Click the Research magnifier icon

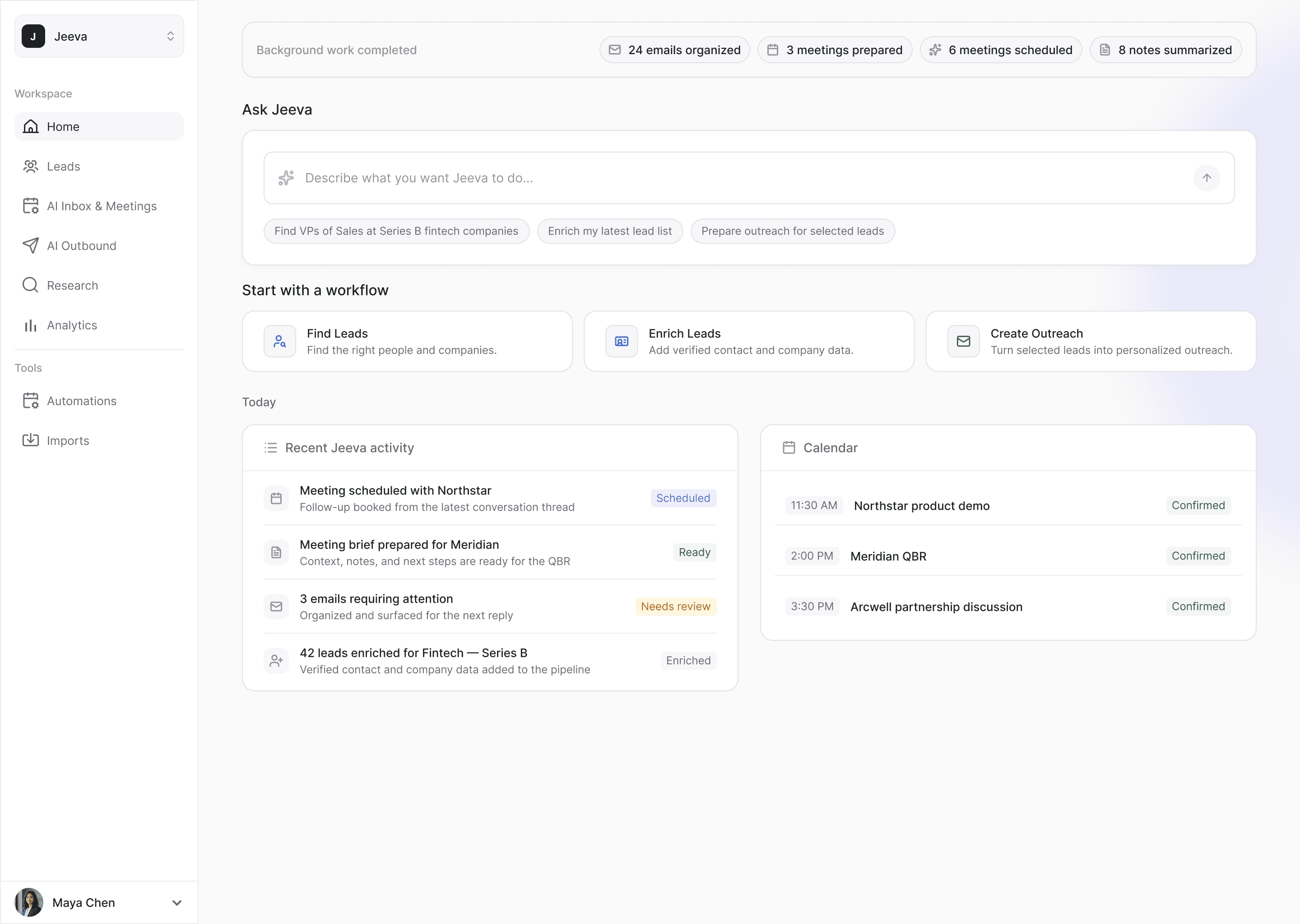coord(30,285)
